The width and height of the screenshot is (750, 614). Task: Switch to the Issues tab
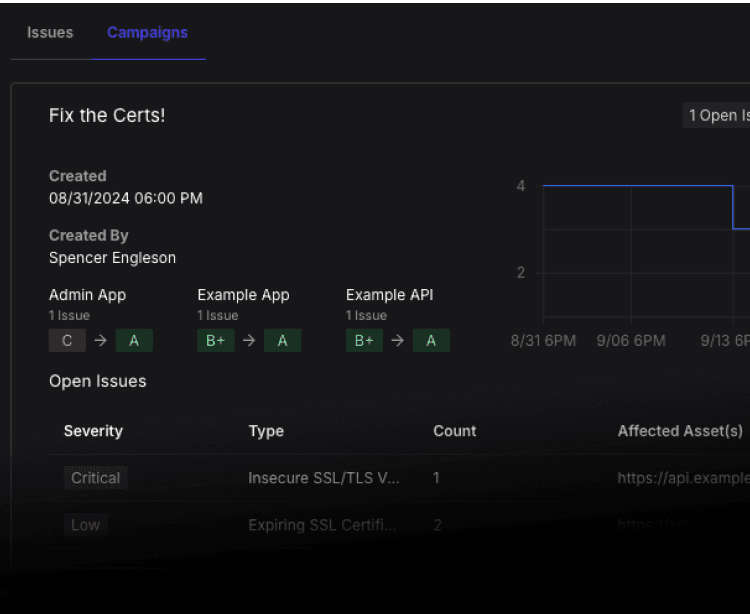click(50, 33)
